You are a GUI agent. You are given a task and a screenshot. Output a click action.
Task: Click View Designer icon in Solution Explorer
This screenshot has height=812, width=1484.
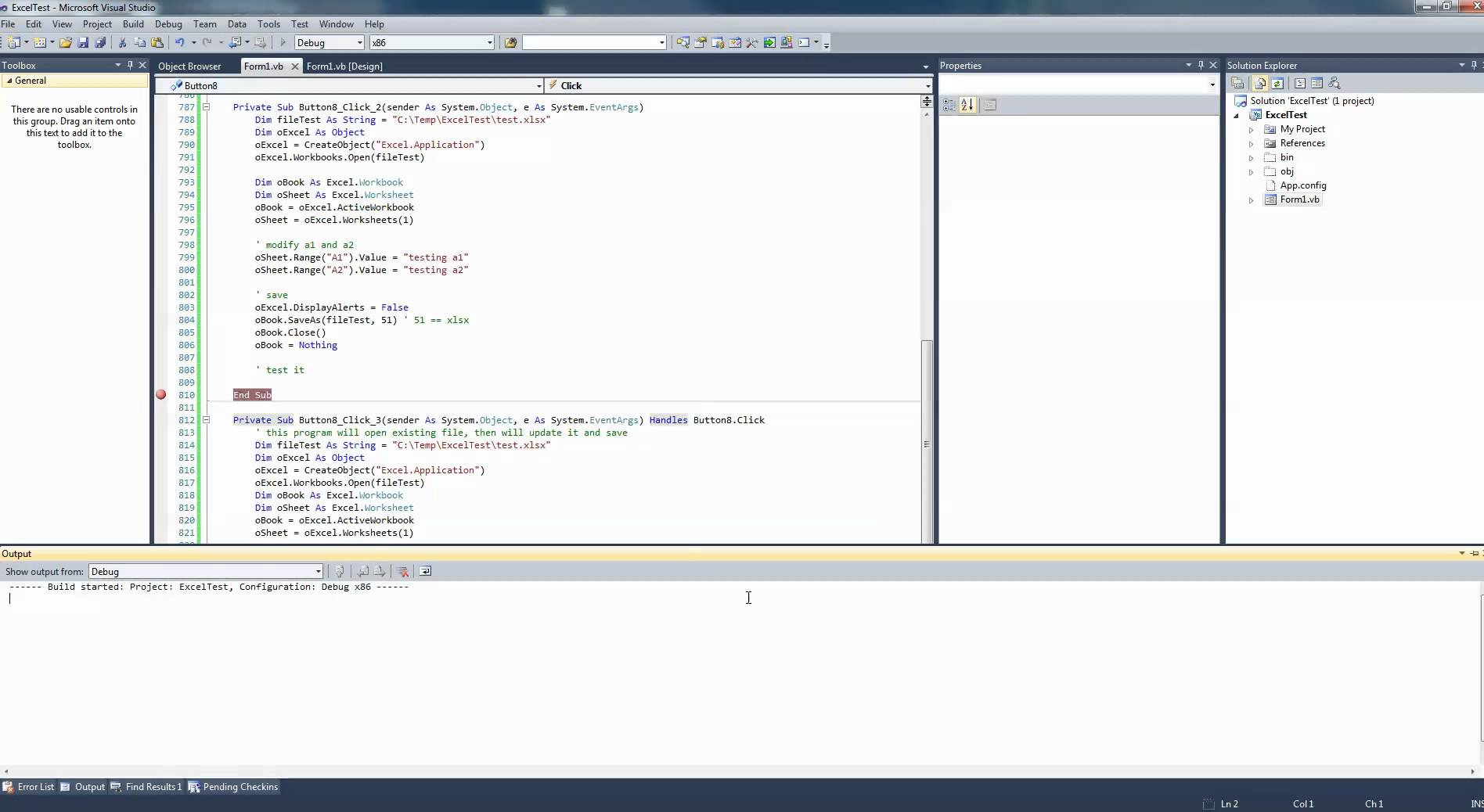[x=1317, y=83]
